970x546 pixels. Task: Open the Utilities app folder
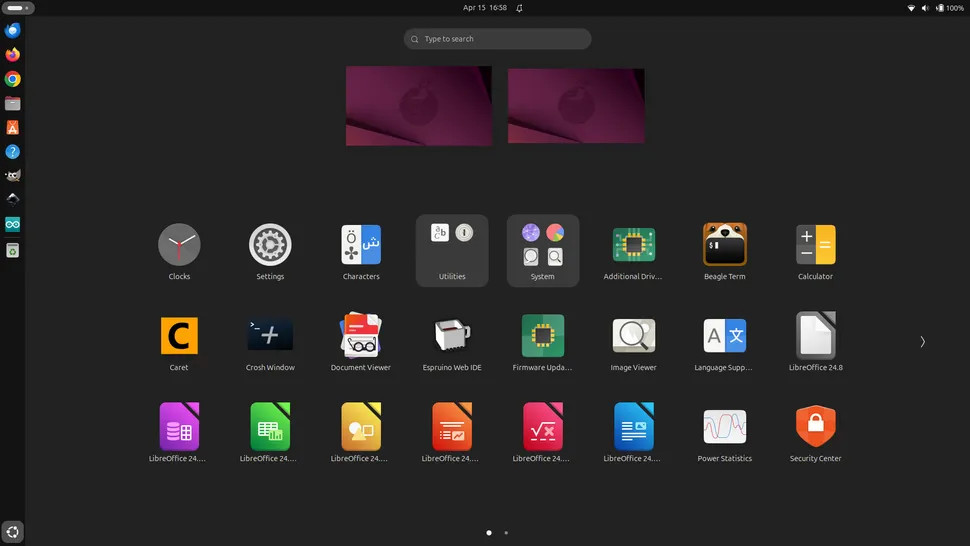(x=452, y=250)
